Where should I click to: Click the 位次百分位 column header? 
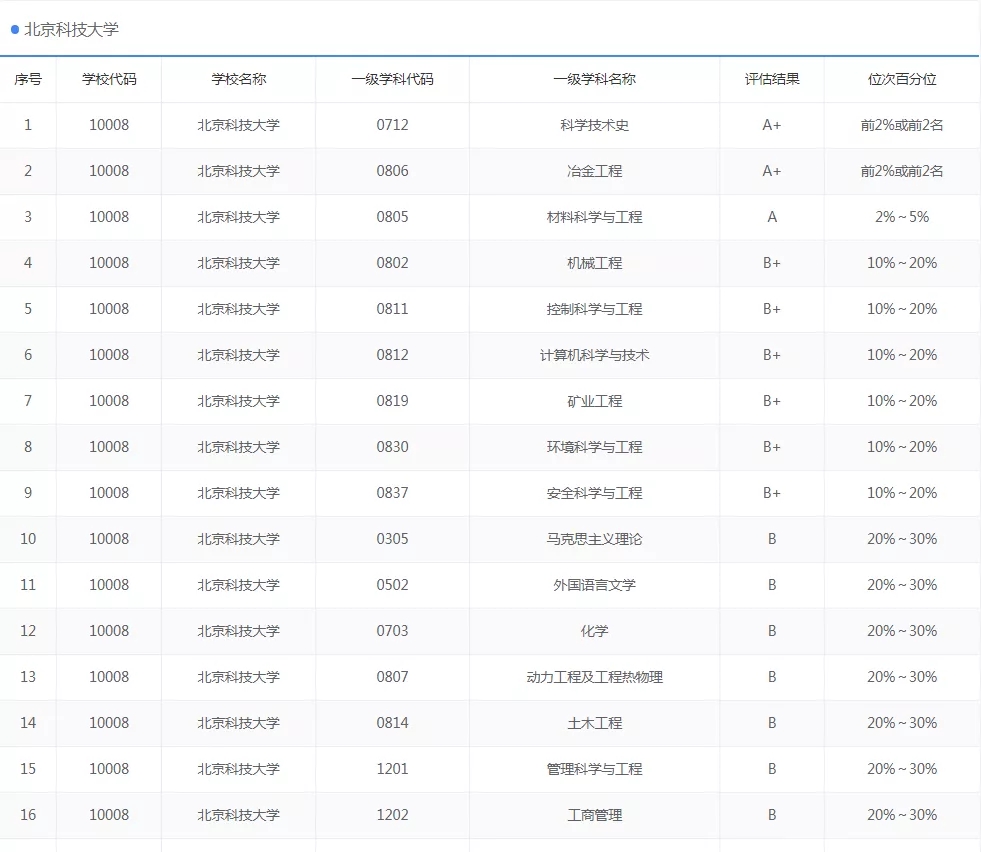[902, 79]
